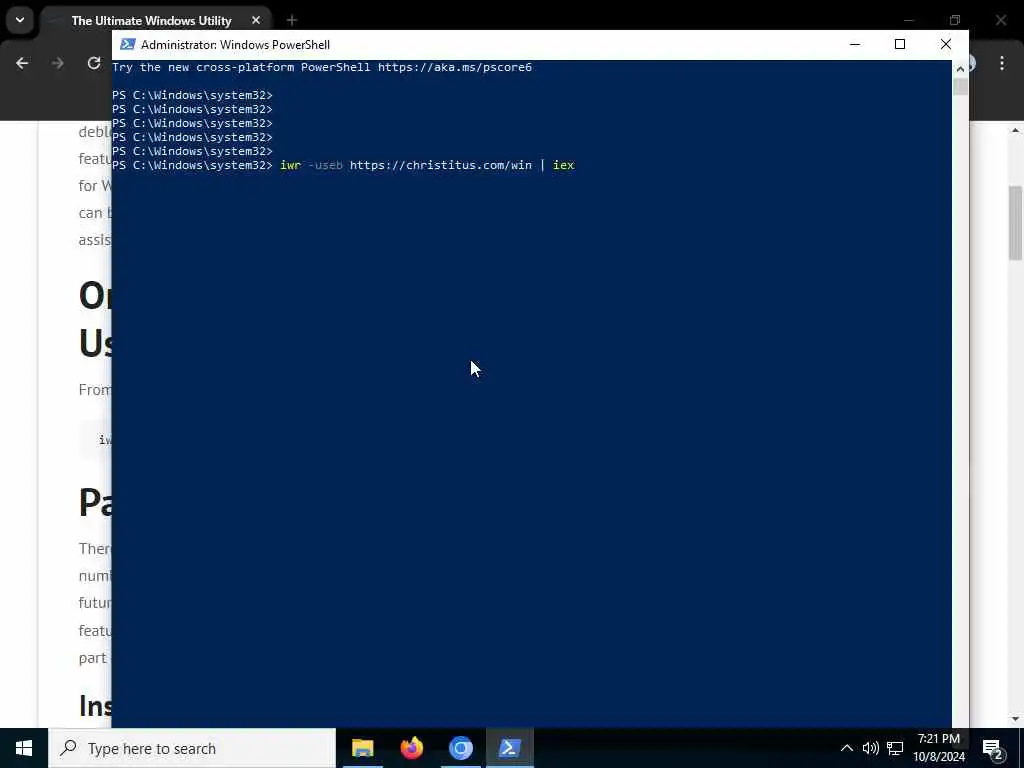Open the volume speaker control
The height and width of the screenshot is (768, 1024).
[871, 748]
